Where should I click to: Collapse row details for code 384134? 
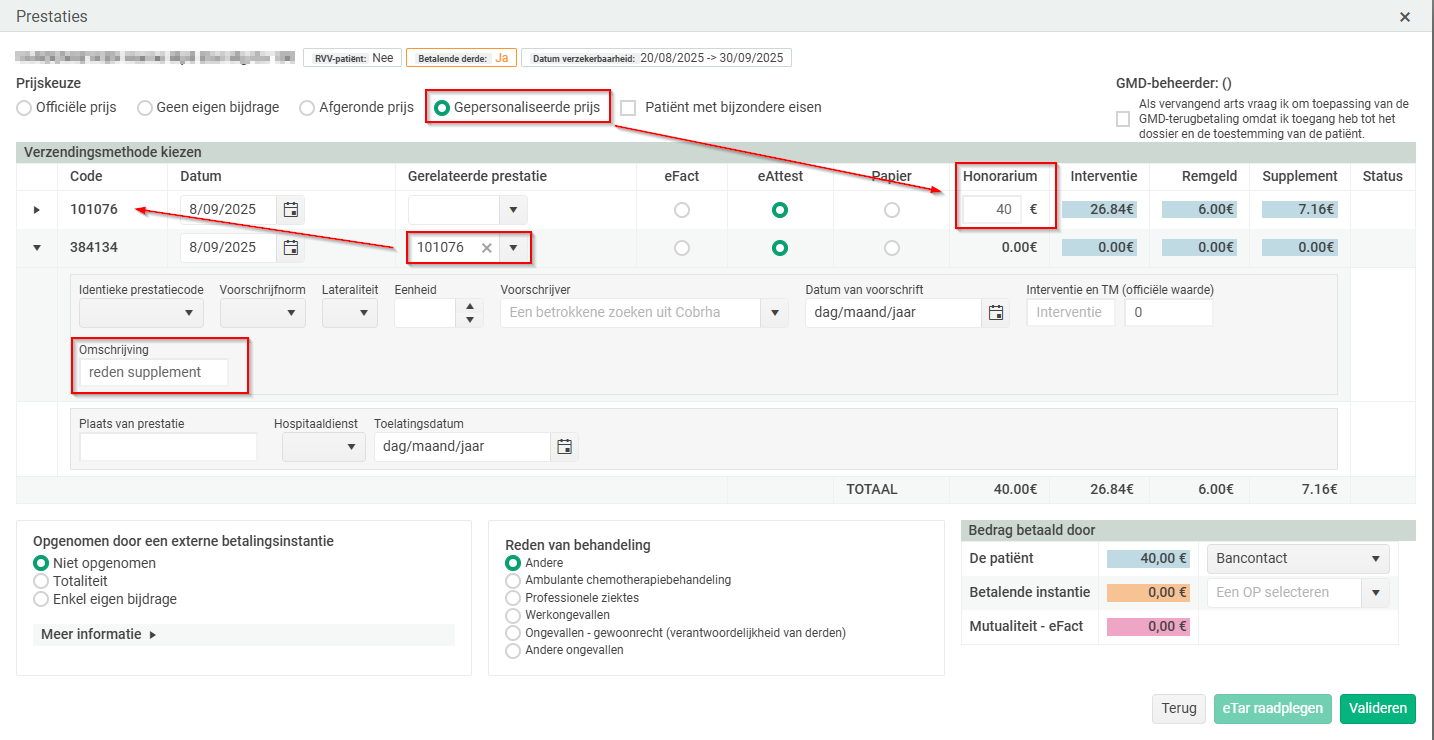tap(37, 248)
